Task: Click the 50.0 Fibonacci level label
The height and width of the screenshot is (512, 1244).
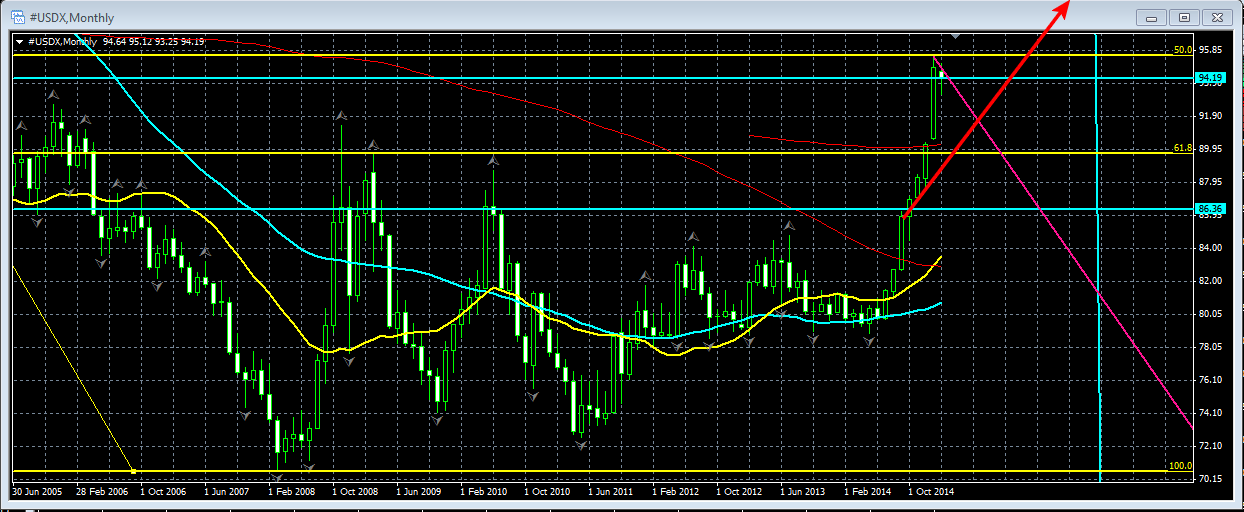Action: [x=1182, y=49]
